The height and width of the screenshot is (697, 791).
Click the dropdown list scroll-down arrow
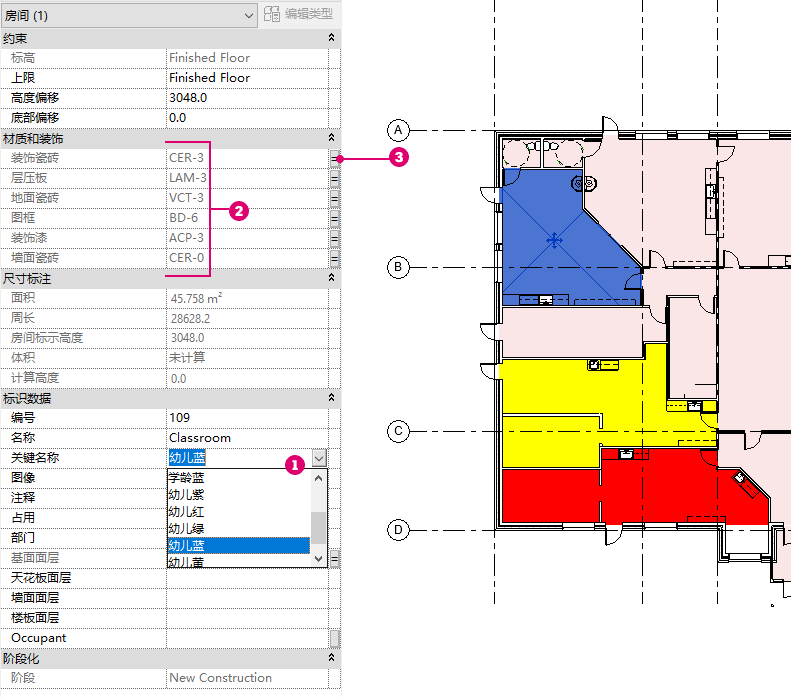point(318,559)
